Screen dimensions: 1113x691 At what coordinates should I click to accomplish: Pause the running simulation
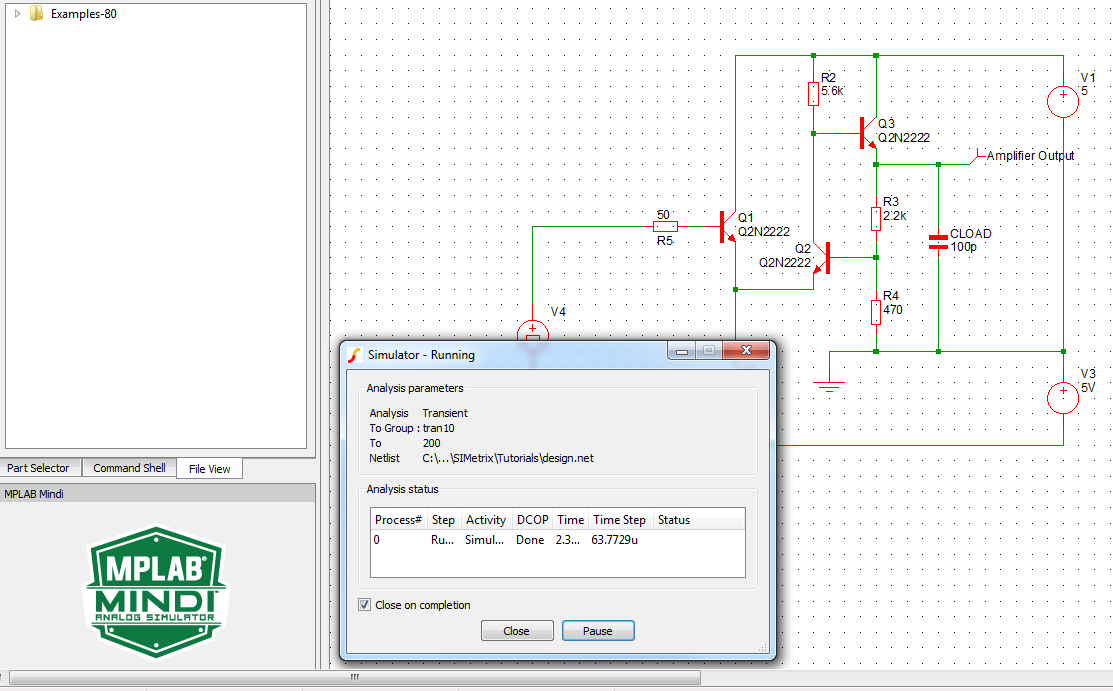tap(597, 631)
